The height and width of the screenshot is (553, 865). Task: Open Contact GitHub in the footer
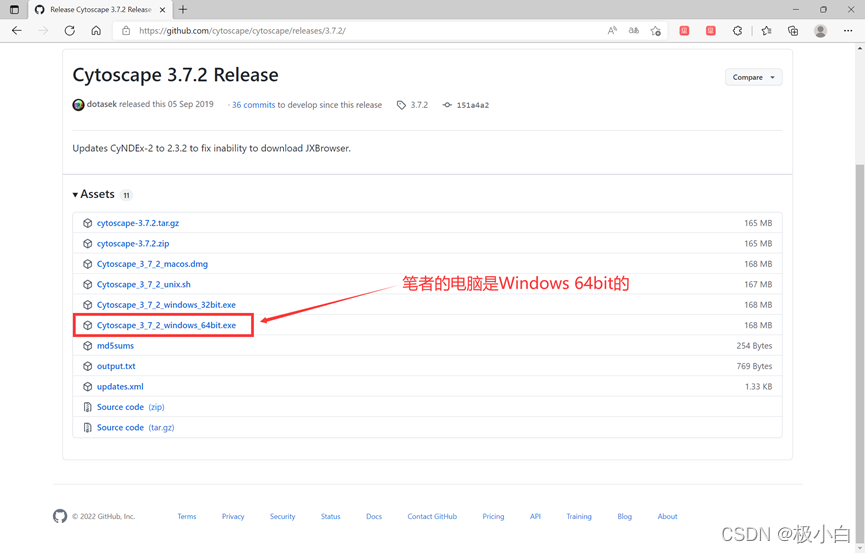click(x=432, y=517)
